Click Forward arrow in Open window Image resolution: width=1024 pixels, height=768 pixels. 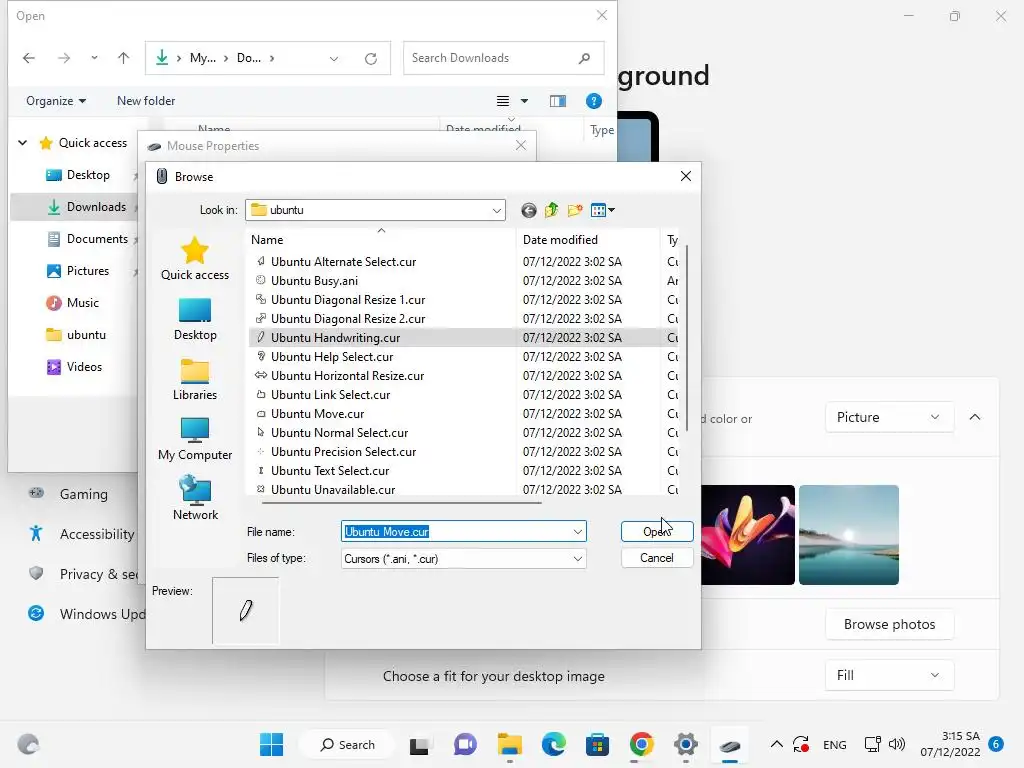[63, 58]
